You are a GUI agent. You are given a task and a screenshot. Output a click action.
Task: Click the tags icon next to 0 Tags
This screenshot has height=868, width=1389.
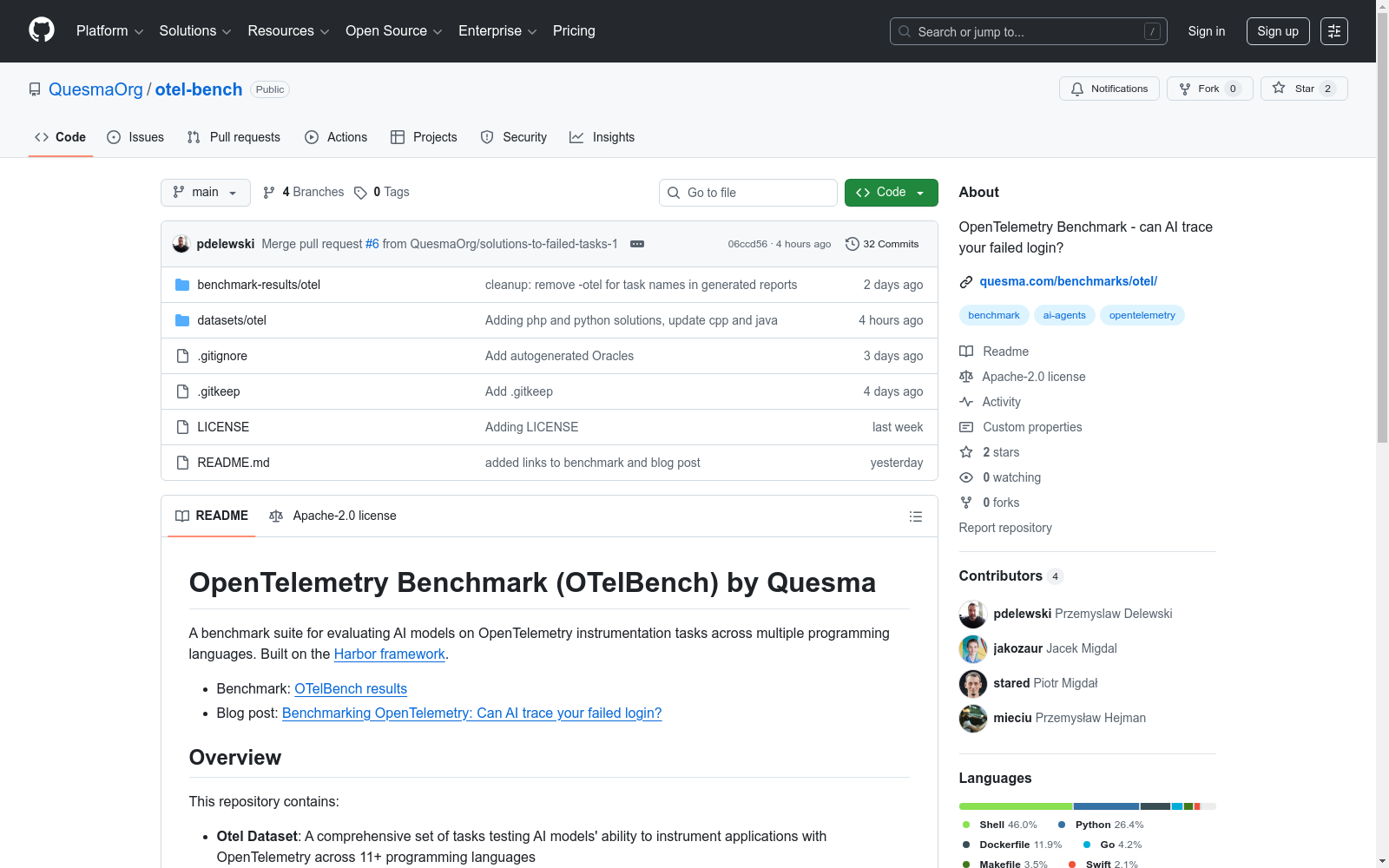[x=361, y=193]
